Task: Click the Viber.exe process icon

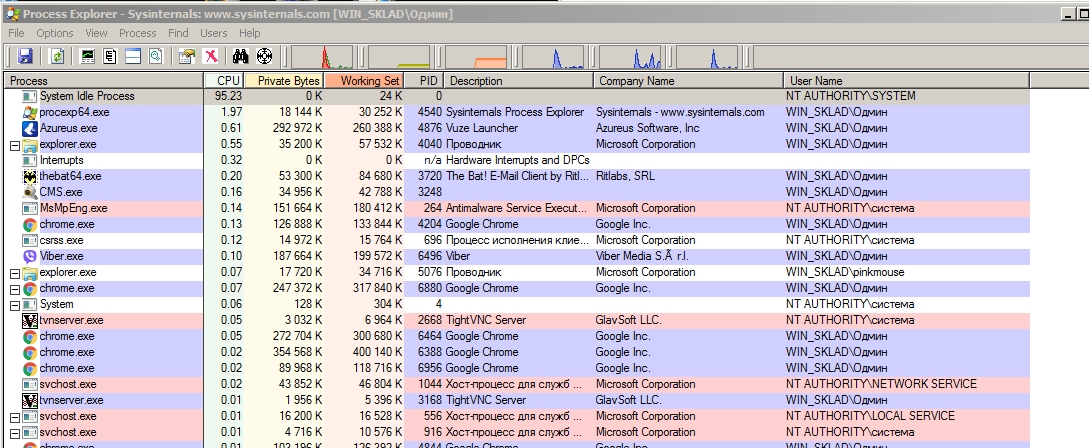Action: click(31, 256)
